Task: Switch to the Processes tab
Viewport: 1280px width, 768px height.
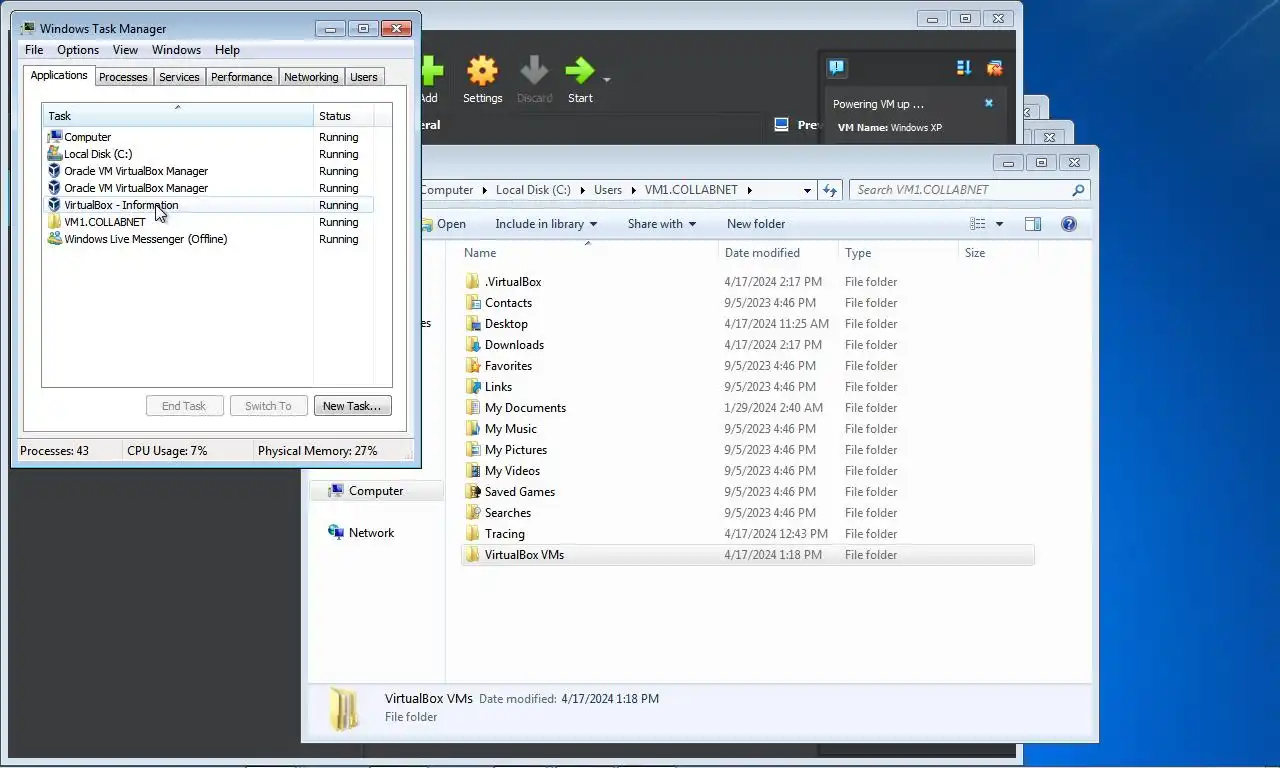Action: click(123, 77)
